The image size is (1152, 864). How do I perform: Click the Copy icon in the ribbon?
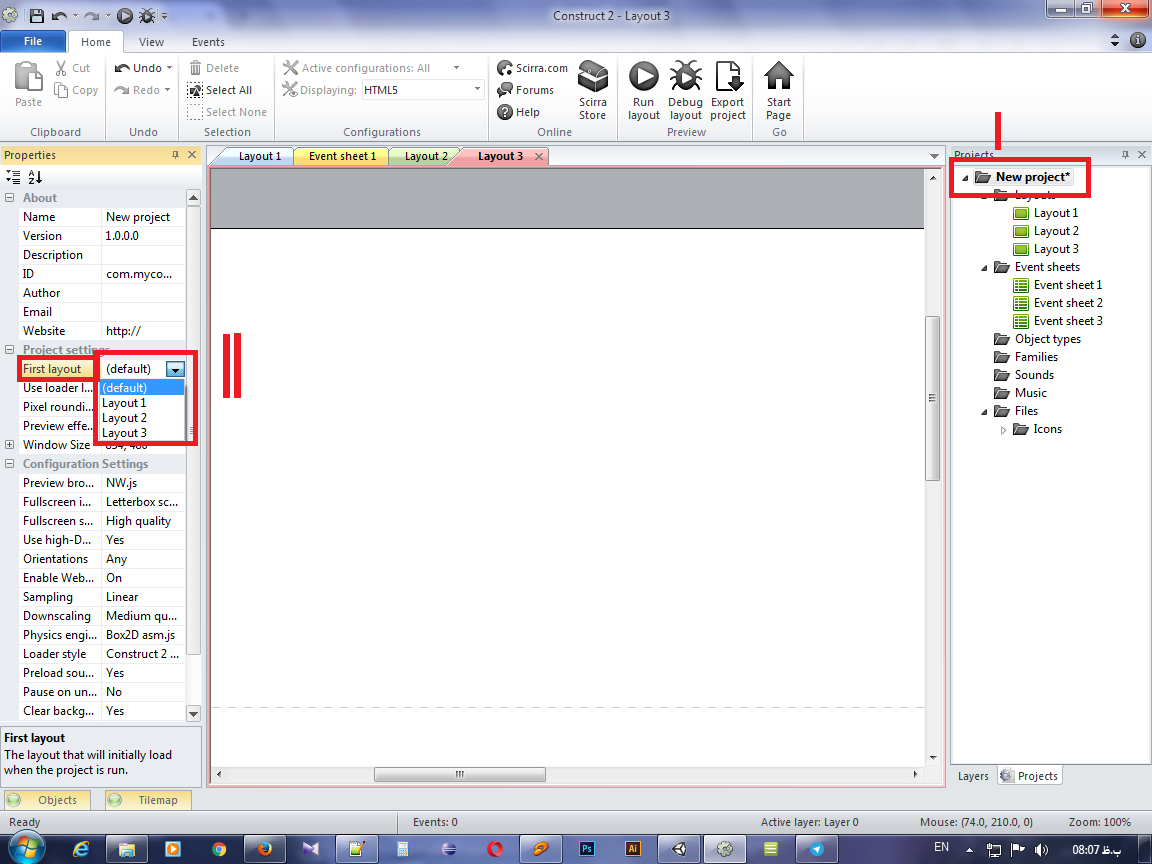click(x=61, y=90)
